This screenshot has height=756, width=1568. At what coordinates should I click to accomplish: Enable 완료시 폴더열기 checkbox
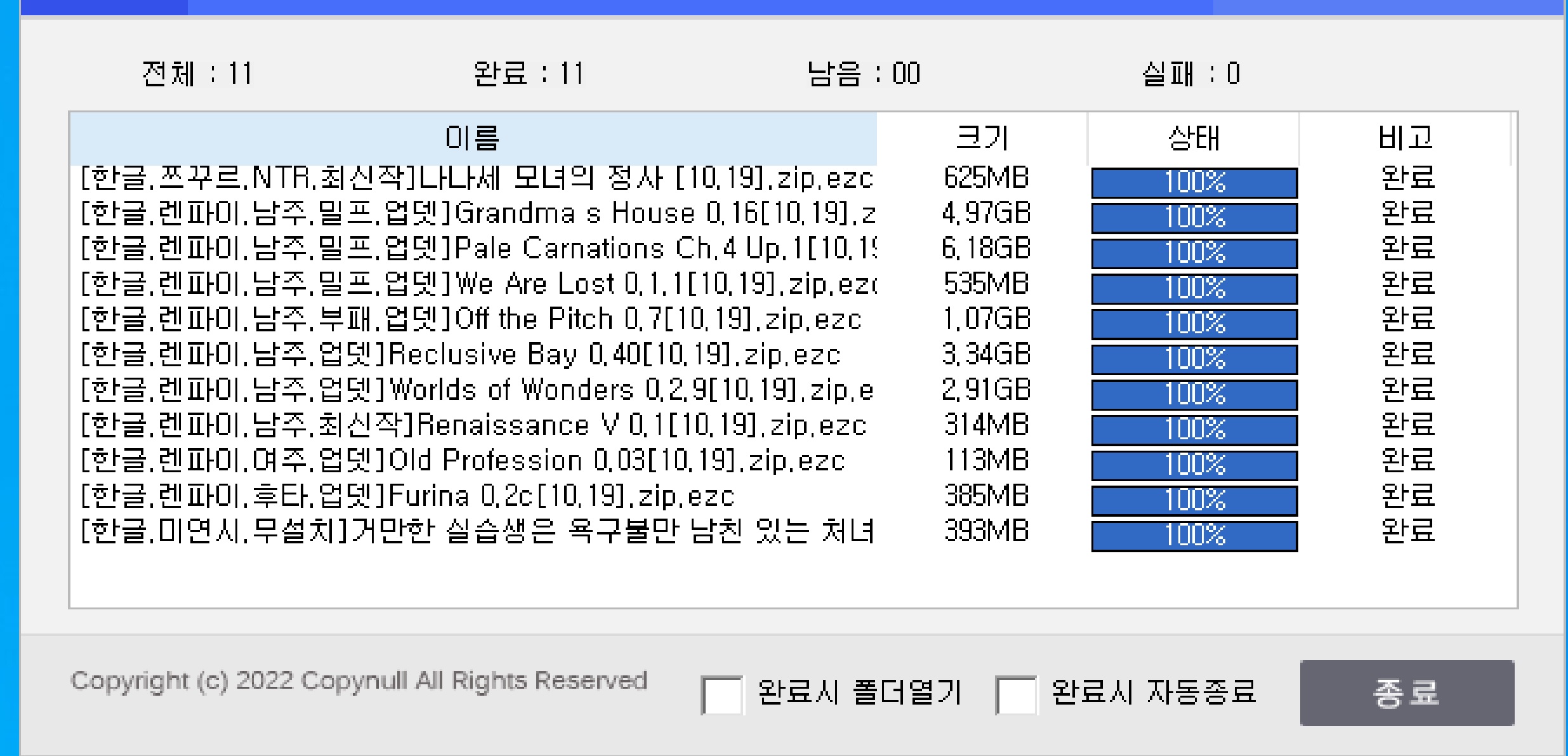coord(721,695)
